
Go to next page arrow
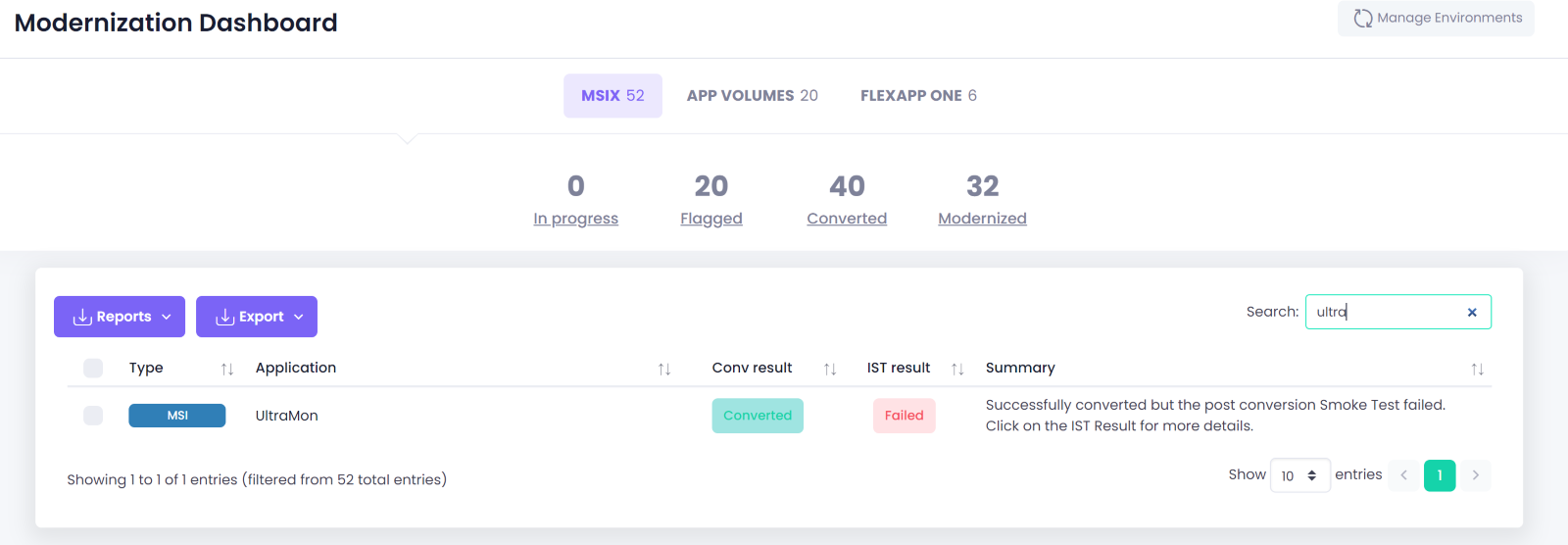1475,475
